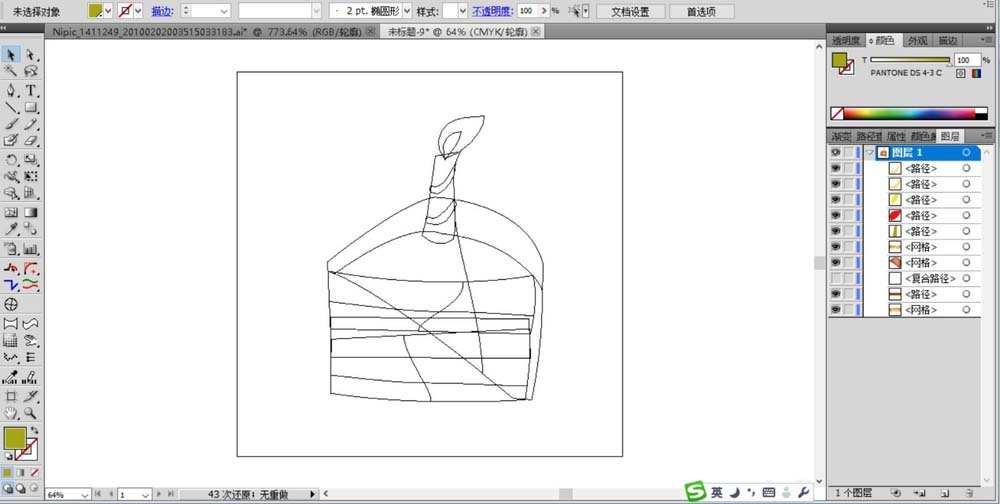Choose the Zoom magnifier tool

[x=31, y=412]
